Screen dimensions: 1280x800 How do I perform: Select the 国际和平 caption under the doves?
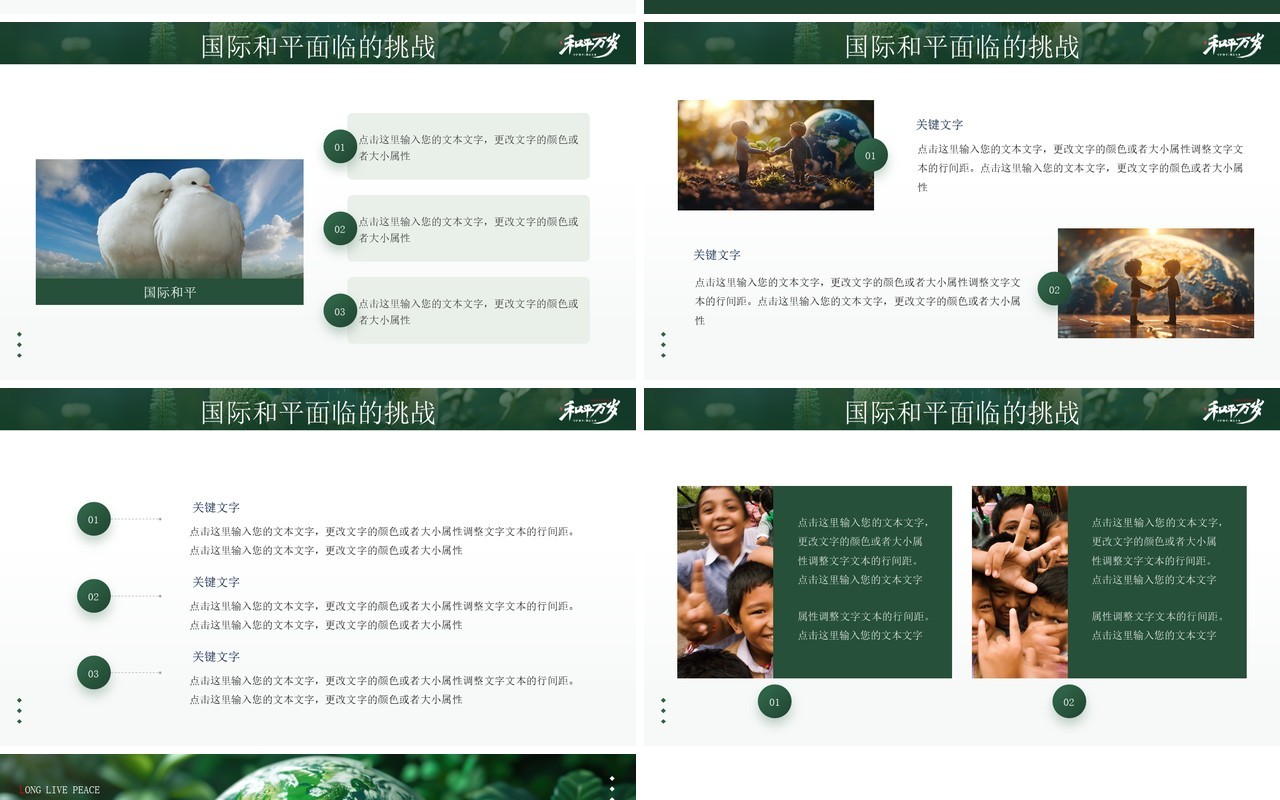(170, 293)
